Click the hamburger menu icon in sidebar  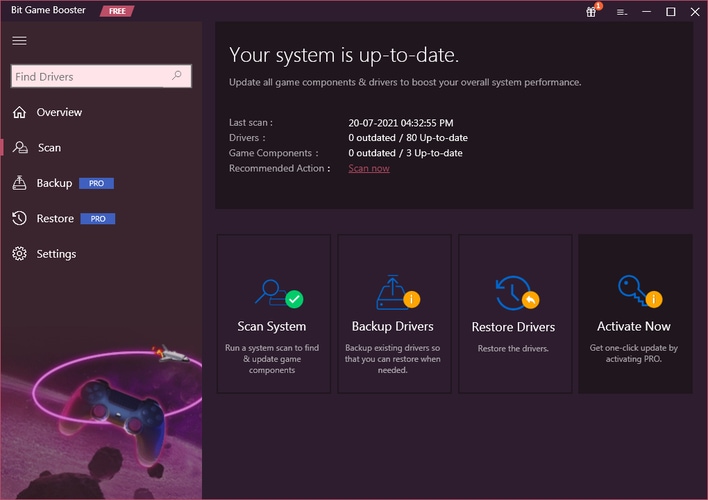[x=19, y=41]
